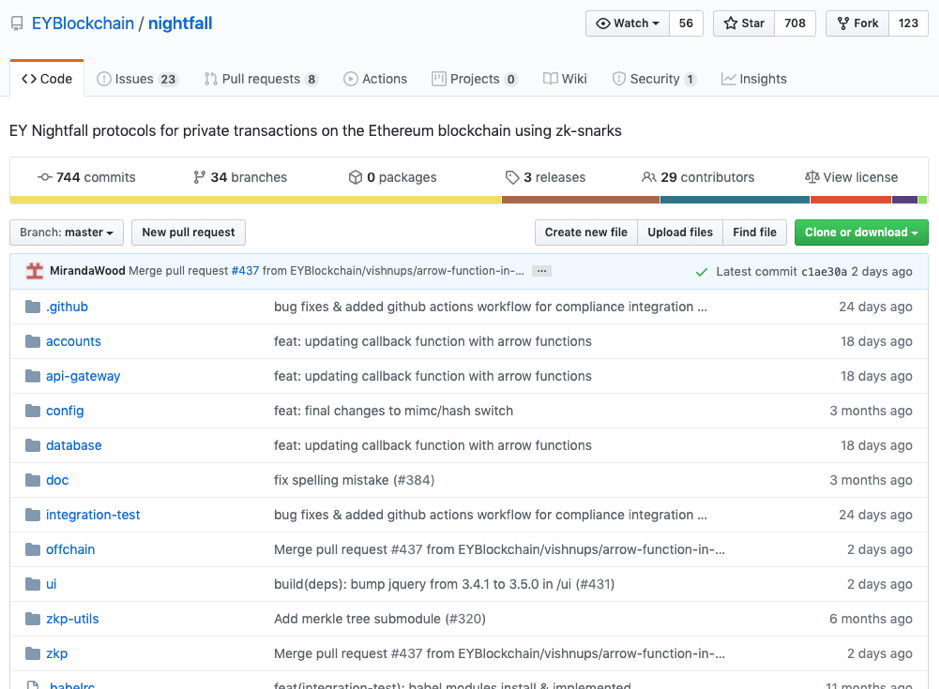Screen dimensions: 939x689
Task: Click the api-gateway folder icon
Action: click(32, 377)
